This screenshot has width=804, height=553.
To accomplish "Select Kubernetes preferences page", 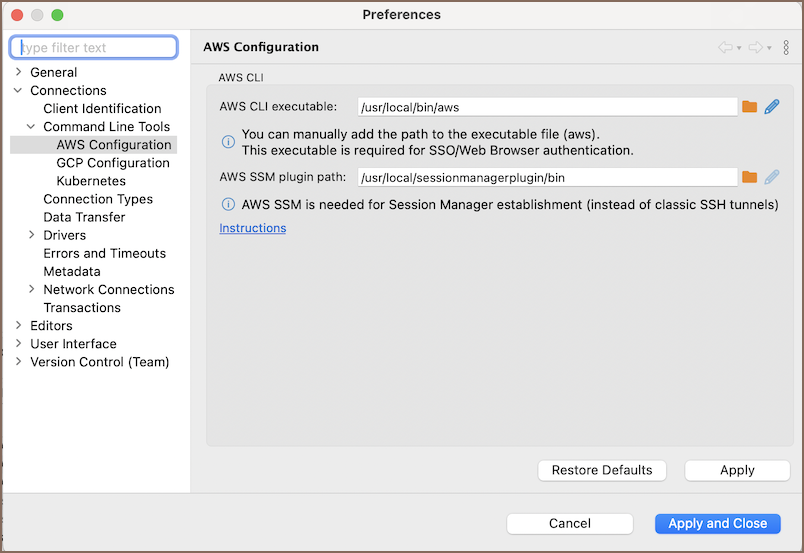I will [91, 181].
